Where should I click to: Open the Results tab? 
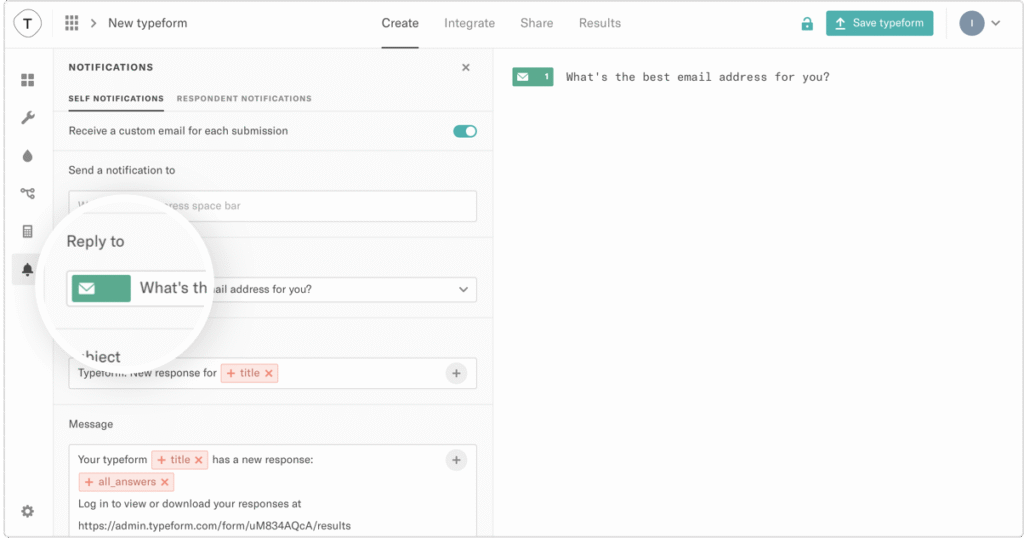point(599,23)
